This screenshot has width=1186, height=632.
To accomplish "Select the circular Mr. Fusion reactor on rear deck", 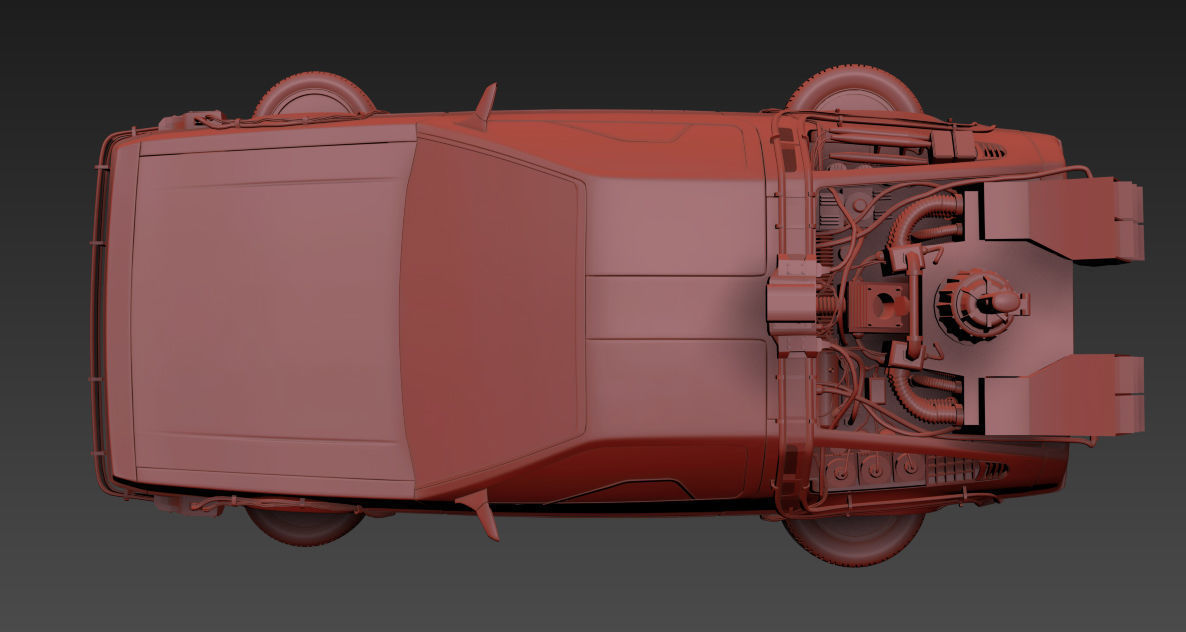I will pyautogui.click(x=981, y=305).
